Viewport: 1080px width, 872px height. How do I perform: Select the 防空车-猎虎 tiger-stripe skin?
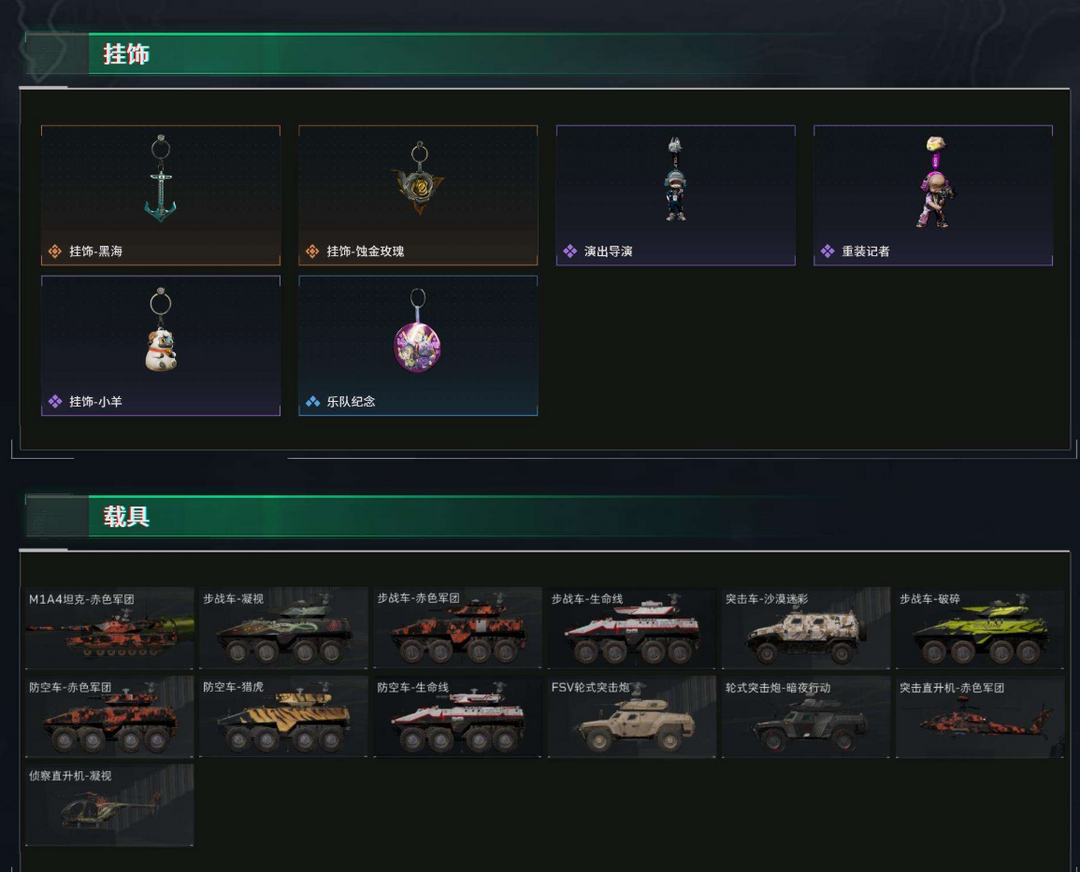[284, 717]
